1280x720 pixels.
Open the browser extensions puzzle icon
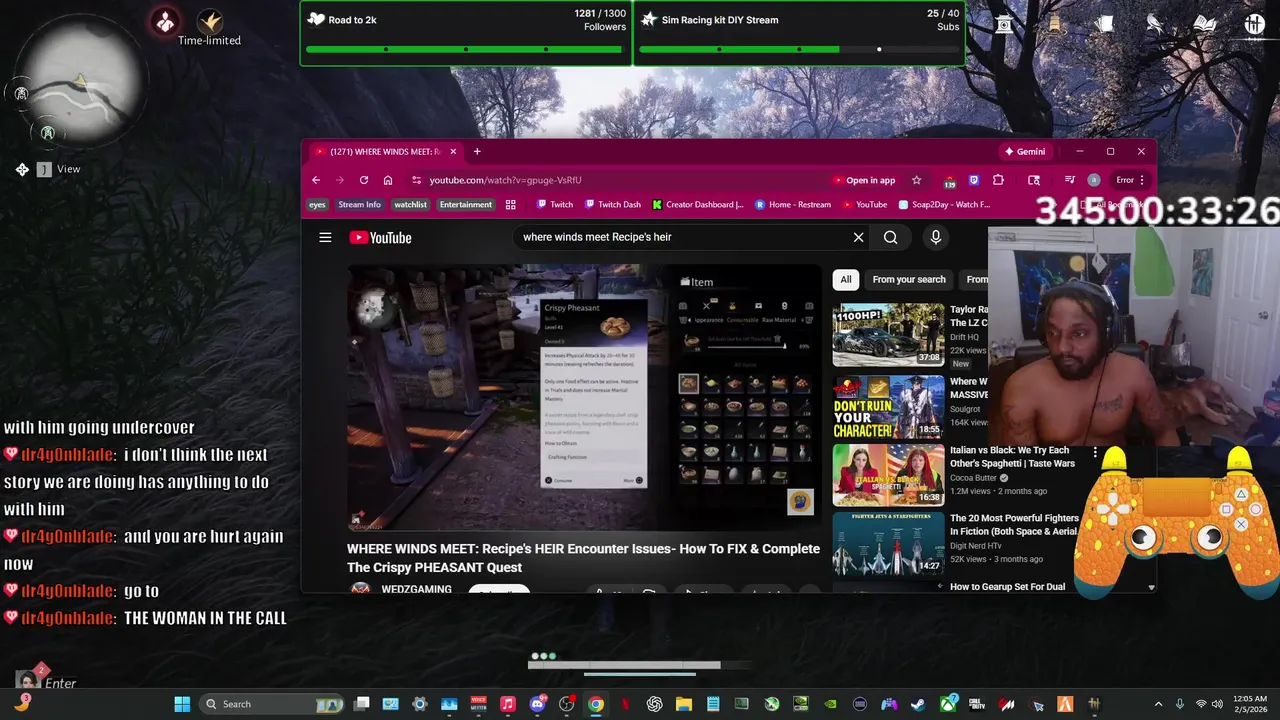(998, 180)
